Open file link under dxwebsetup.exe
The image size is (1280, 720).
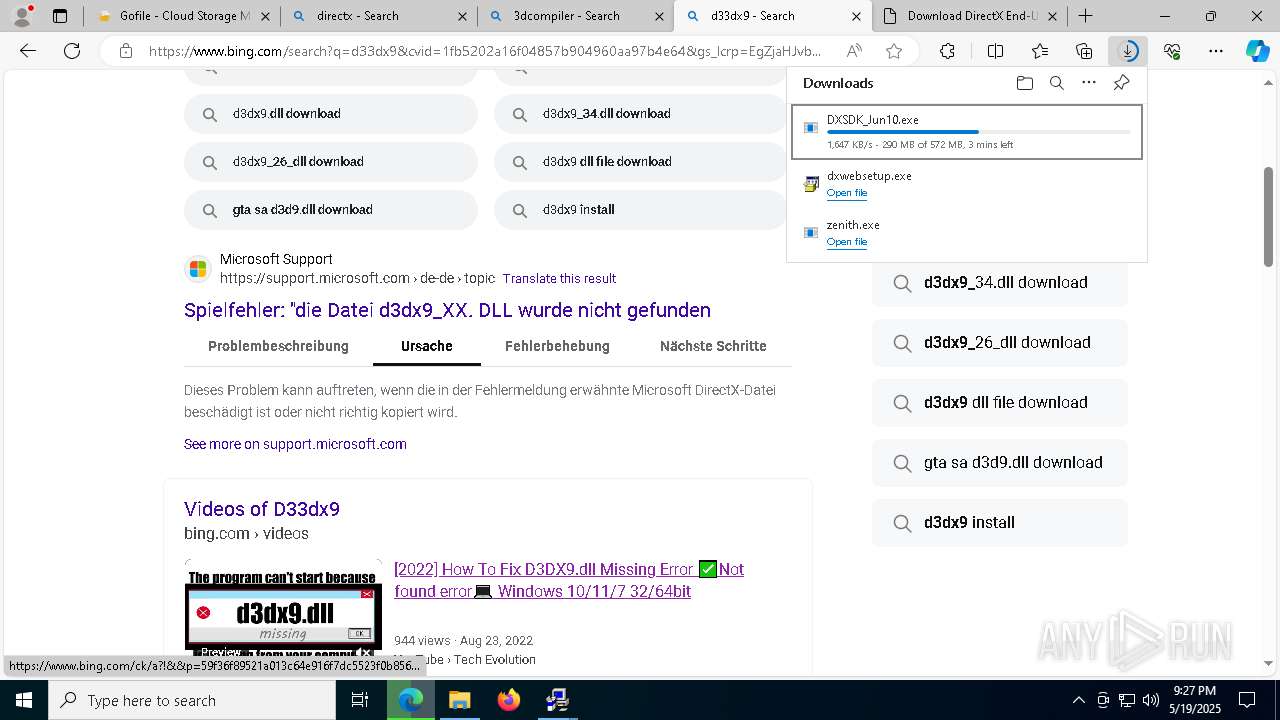[x=846, y=193]
